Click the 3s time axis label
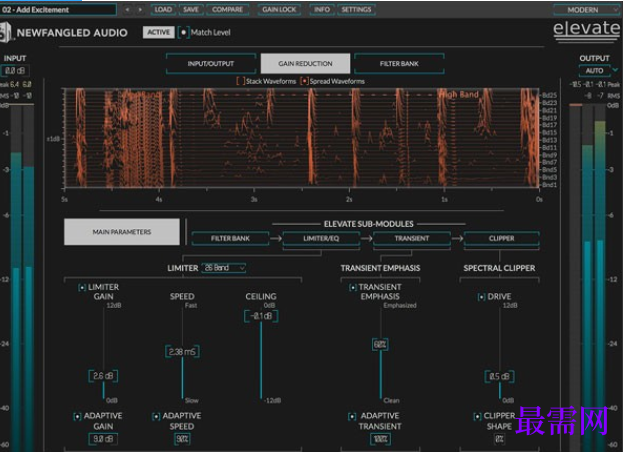The height and width of the screenshot is (452, 627). 254,199
